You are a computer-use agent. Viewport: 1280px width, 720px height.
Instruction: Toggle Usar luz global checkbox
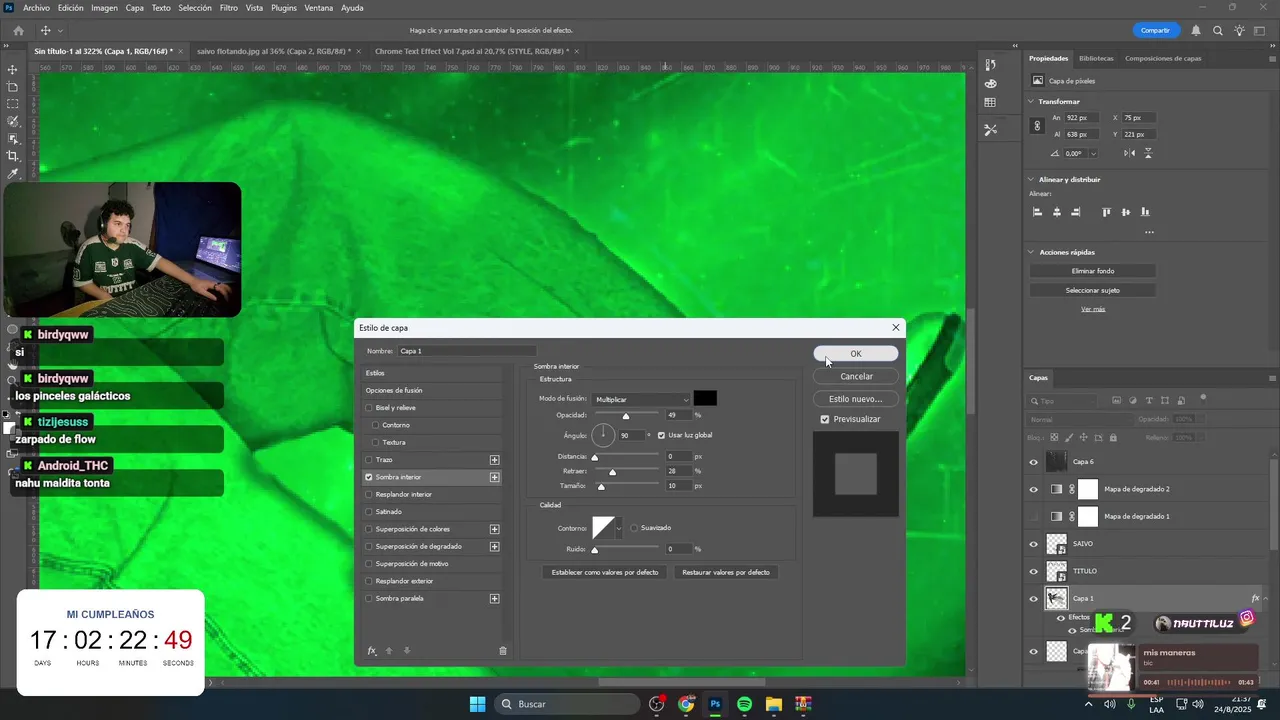pyautogui.click(x=662, y=435)
